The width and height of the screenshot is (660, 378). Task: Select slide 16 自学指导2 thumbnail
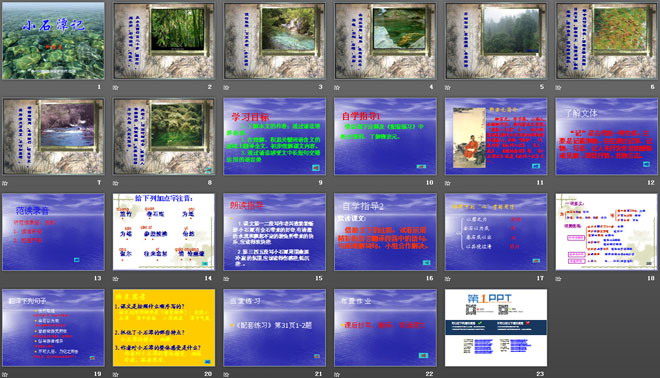(x=385, y=232)
